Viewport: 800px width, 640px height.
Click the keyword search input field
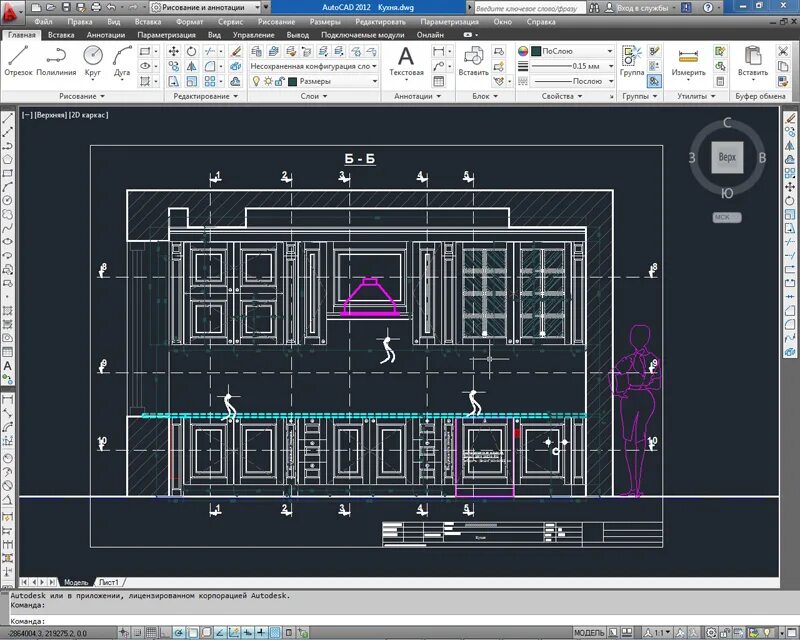529,8
